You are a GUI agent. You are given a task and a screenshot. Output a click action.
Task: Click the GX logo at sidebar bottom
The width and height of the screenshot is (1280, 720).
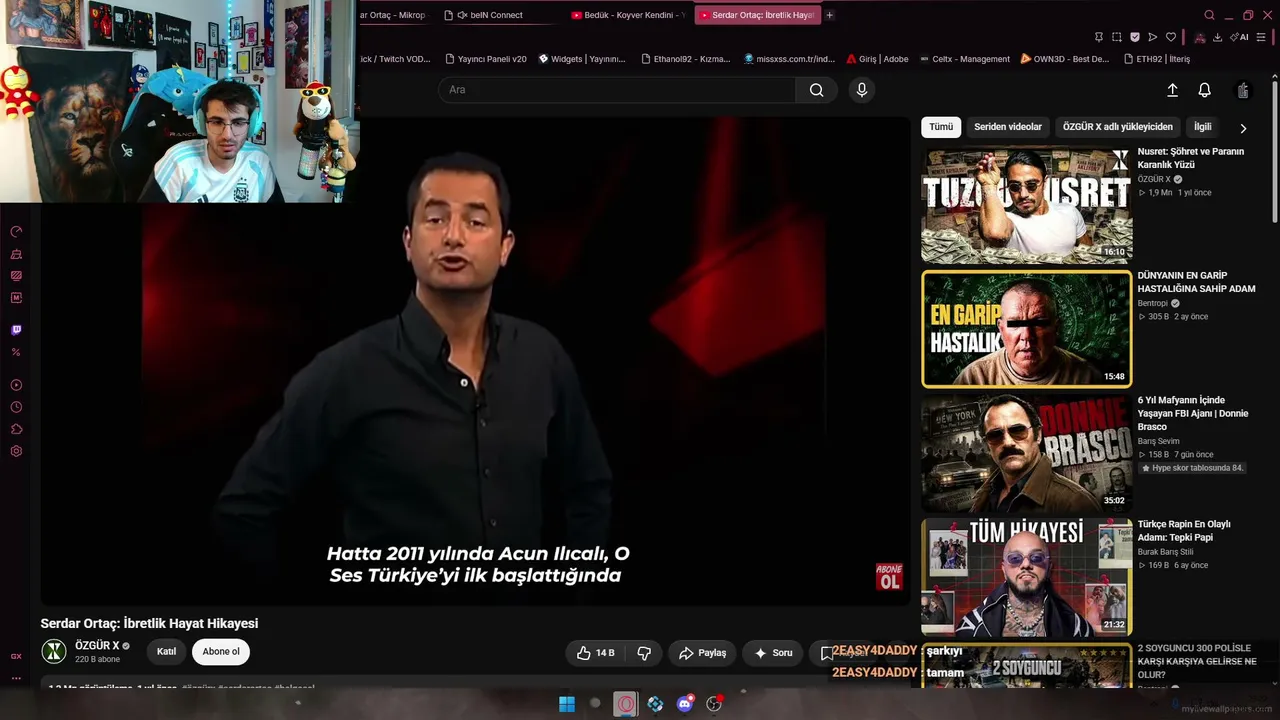coord(16,656)
